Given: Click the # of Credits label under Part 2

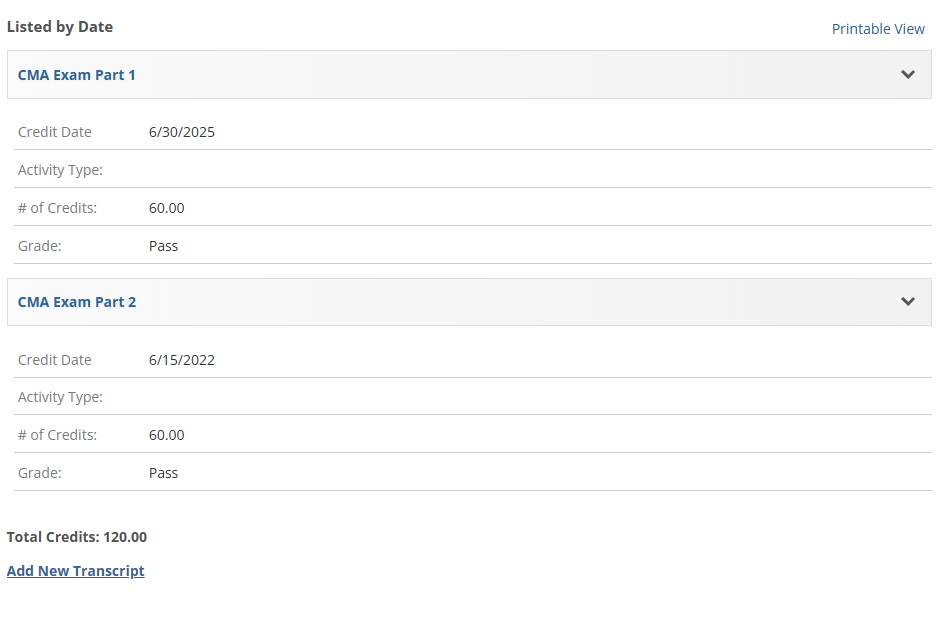Looking at the screenshot, I should pos(57,435).
